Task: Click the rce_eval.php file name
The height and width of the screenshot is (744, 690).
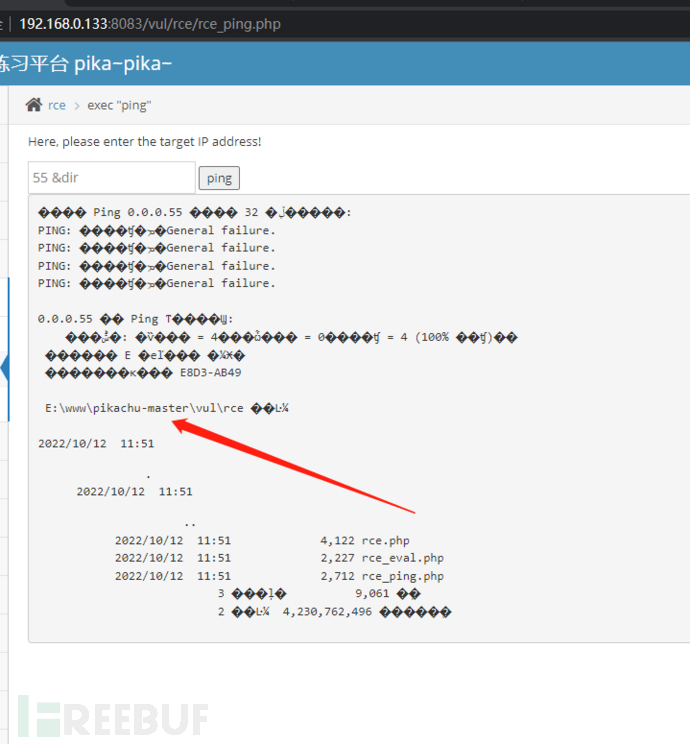Action: coord(402,558)
